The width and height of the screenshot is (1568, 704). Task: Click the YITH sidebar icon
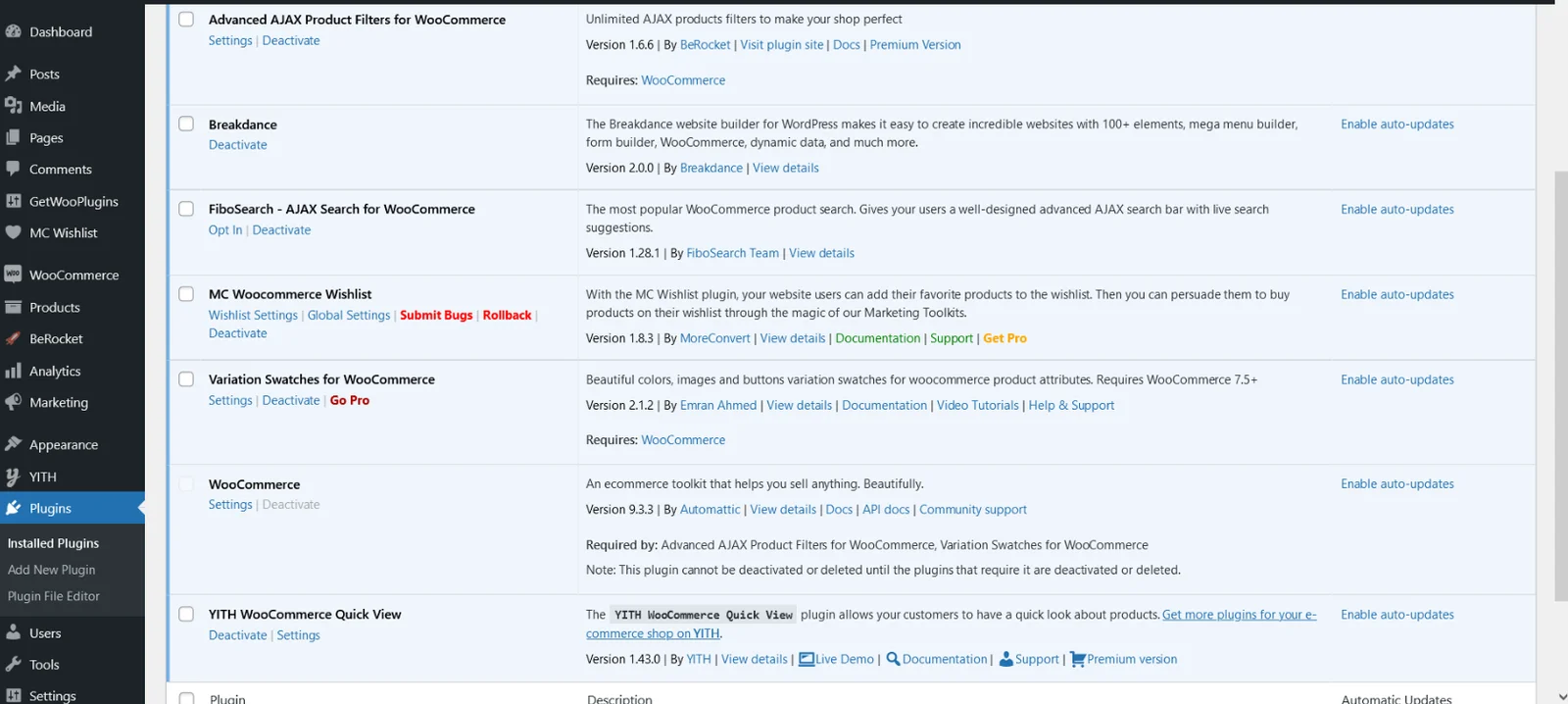13,477
